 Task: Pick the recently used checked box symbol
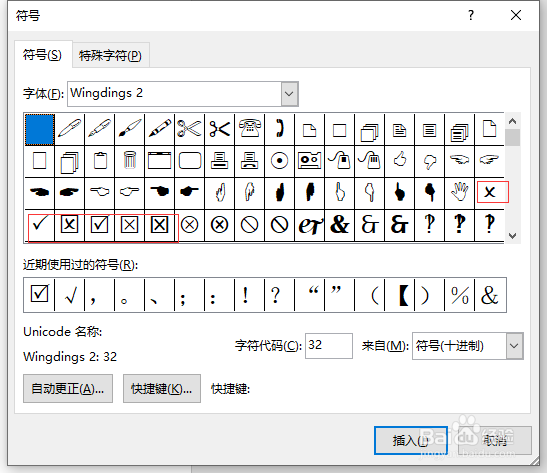[39, 295]
